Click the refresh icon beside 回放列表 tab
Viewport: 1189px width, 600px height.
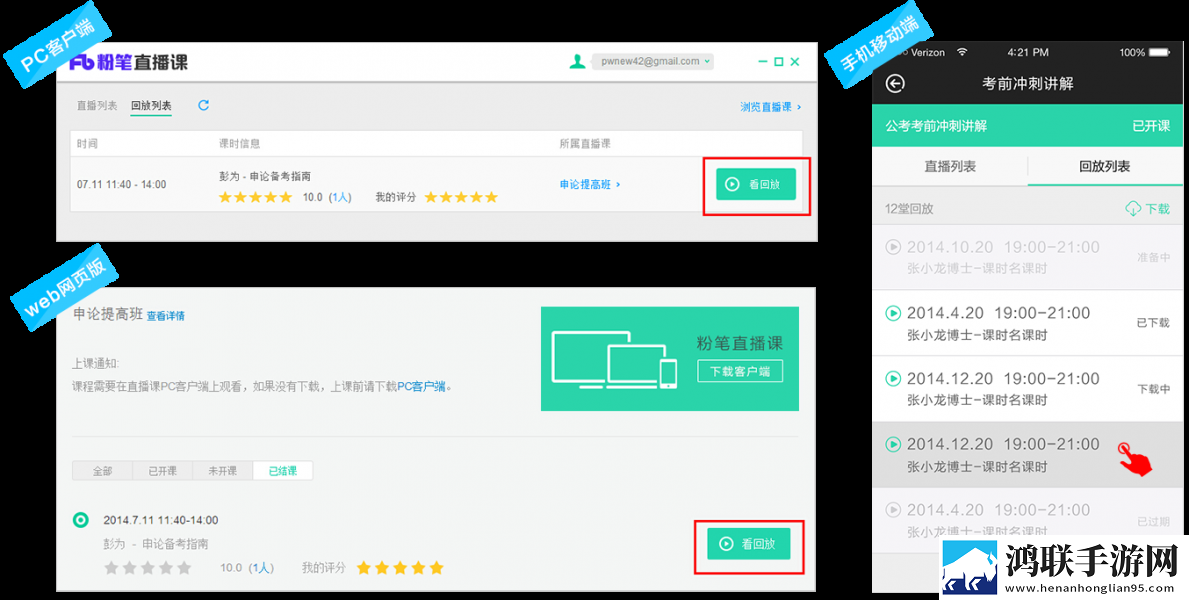[x=203, y=105]
